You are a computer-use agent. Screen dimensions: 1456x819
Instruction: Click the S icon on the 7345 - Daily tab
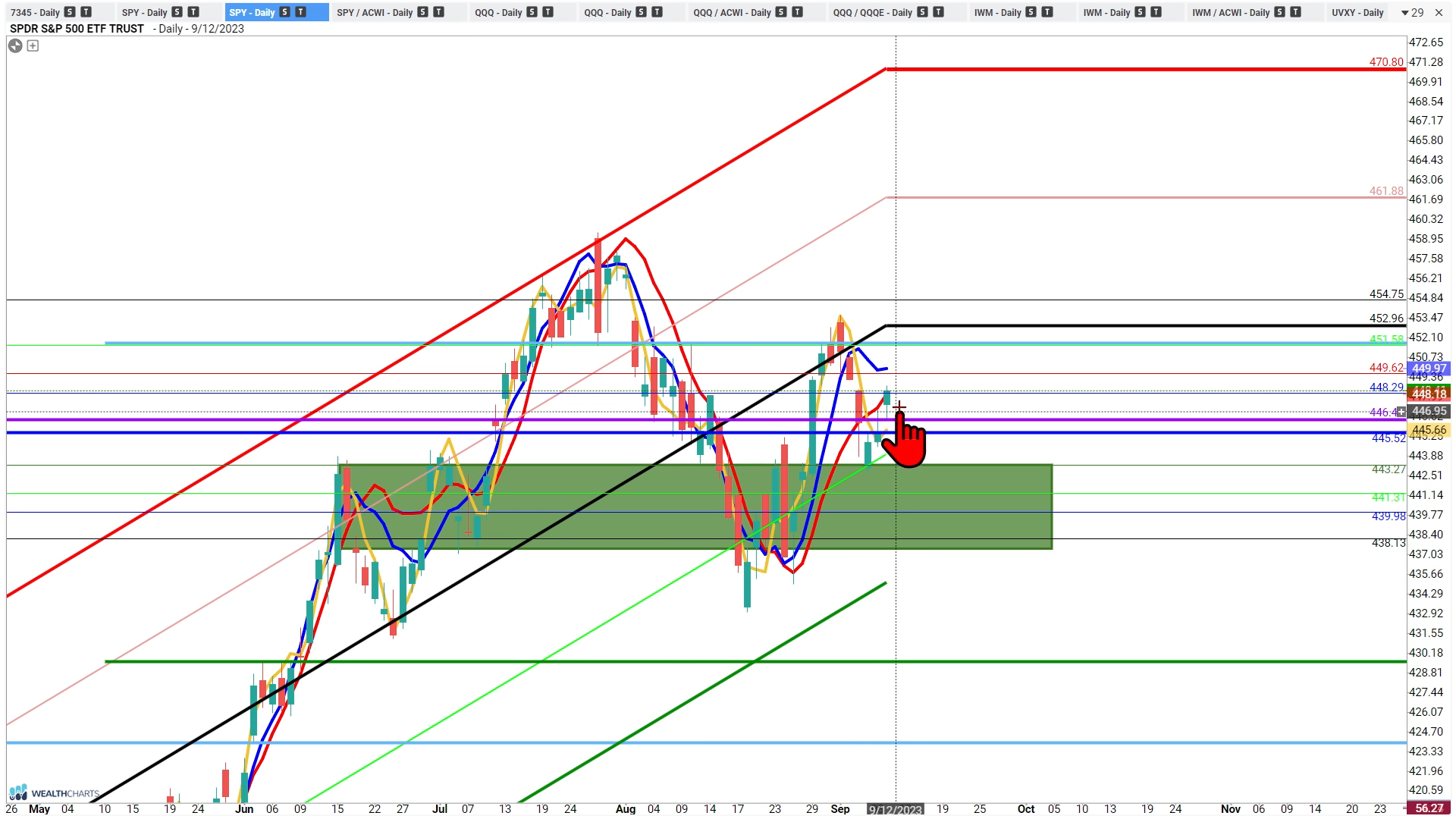pyautogui.click(x=70, y=12)
